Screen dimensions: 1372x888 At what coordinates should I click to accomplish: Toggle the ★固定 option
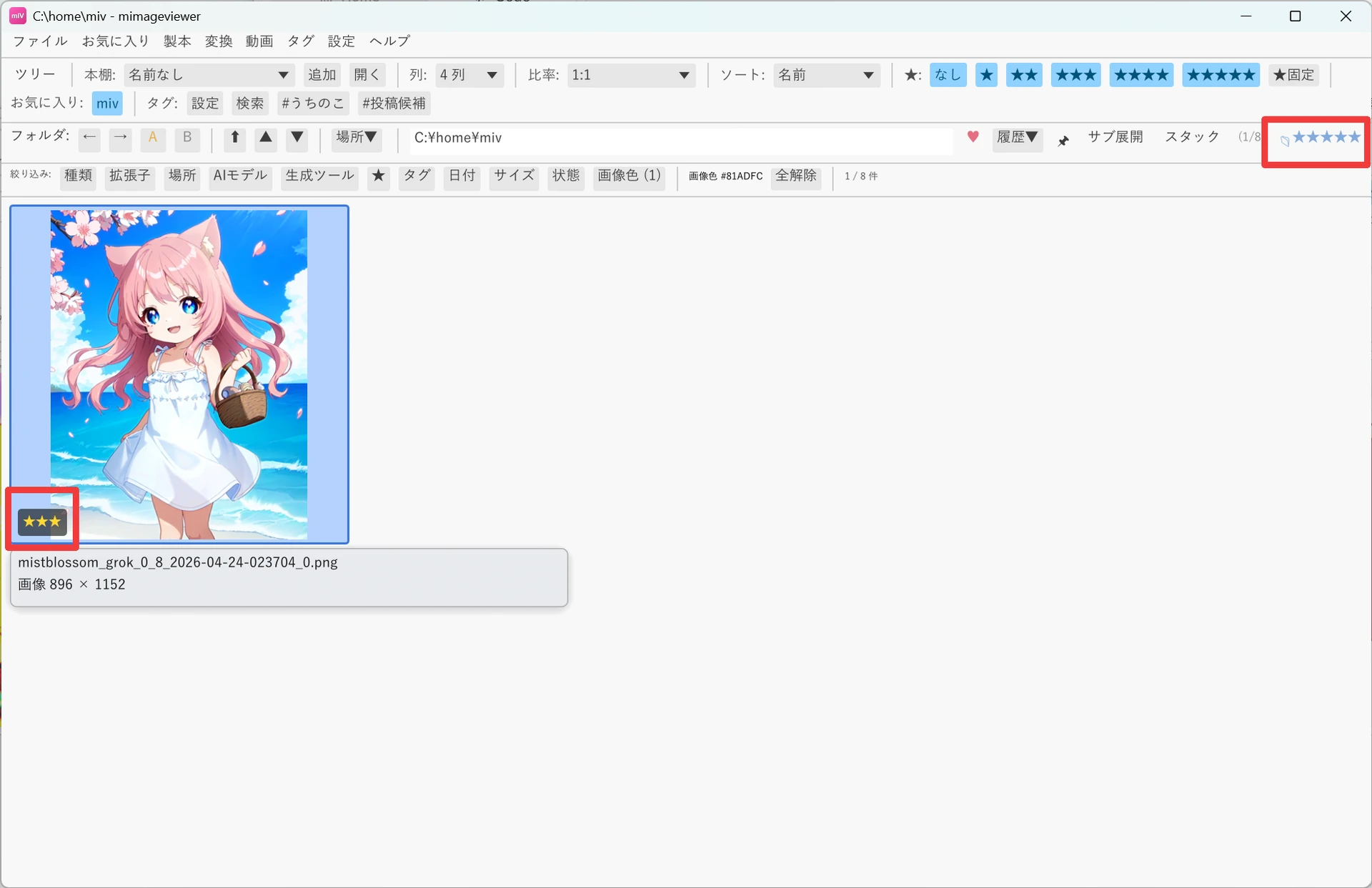1293,75
